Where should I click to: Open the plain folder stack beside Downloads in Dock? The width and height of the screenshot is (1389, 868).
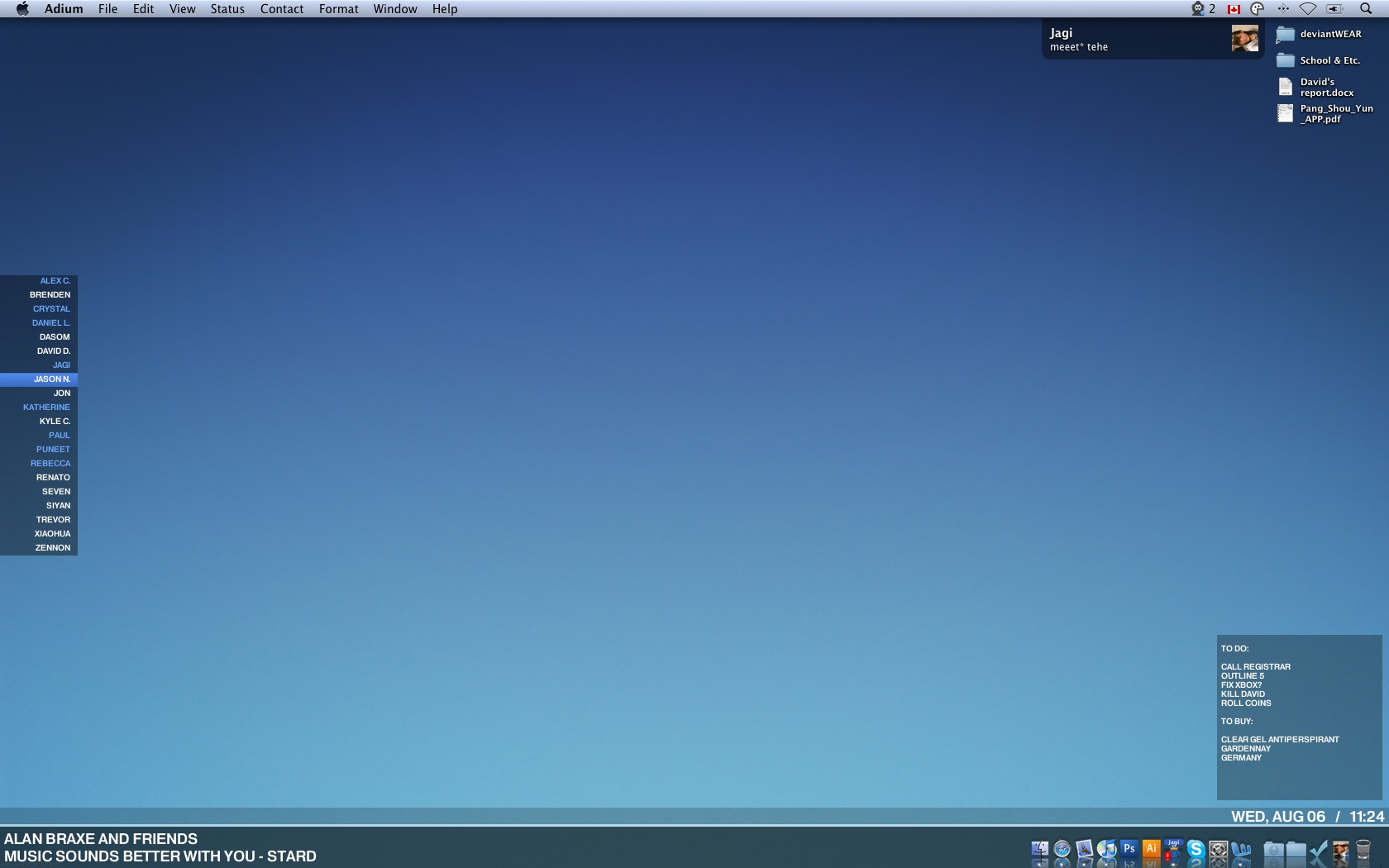pyautogui.click(x=1296, y=851)
